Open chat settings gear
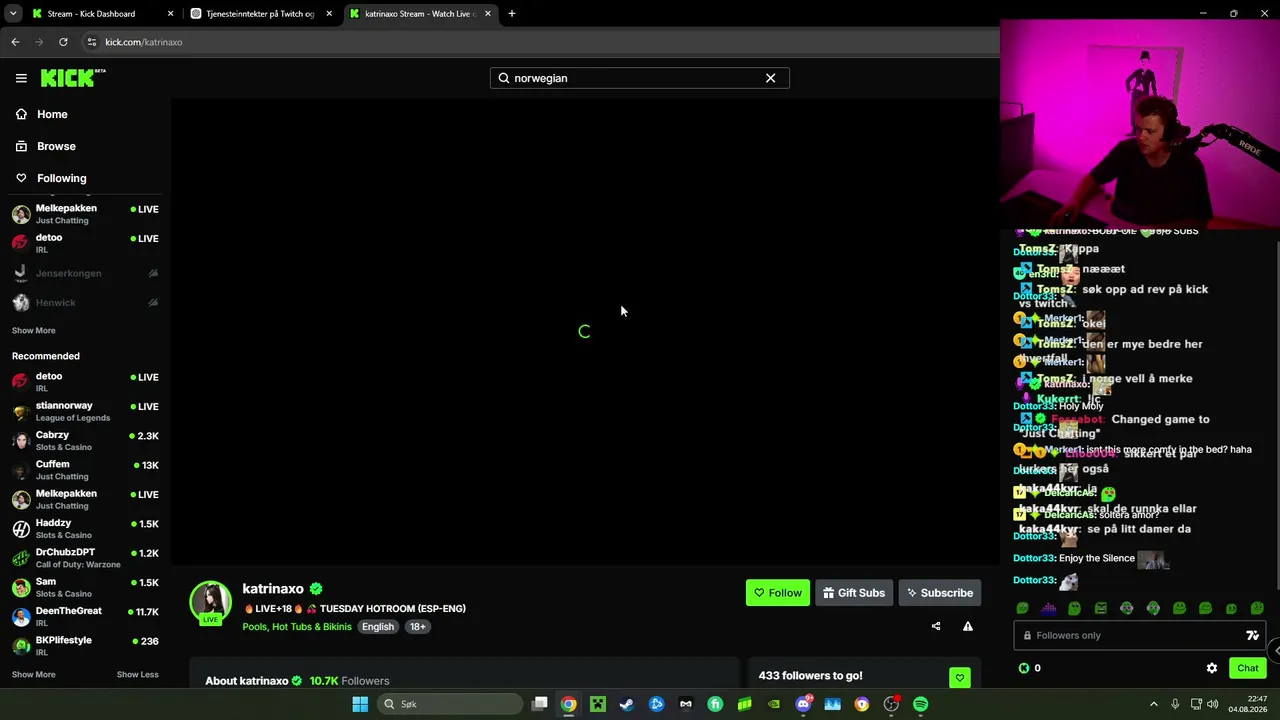The image size is (1280, 720). tap(1212, 668)
